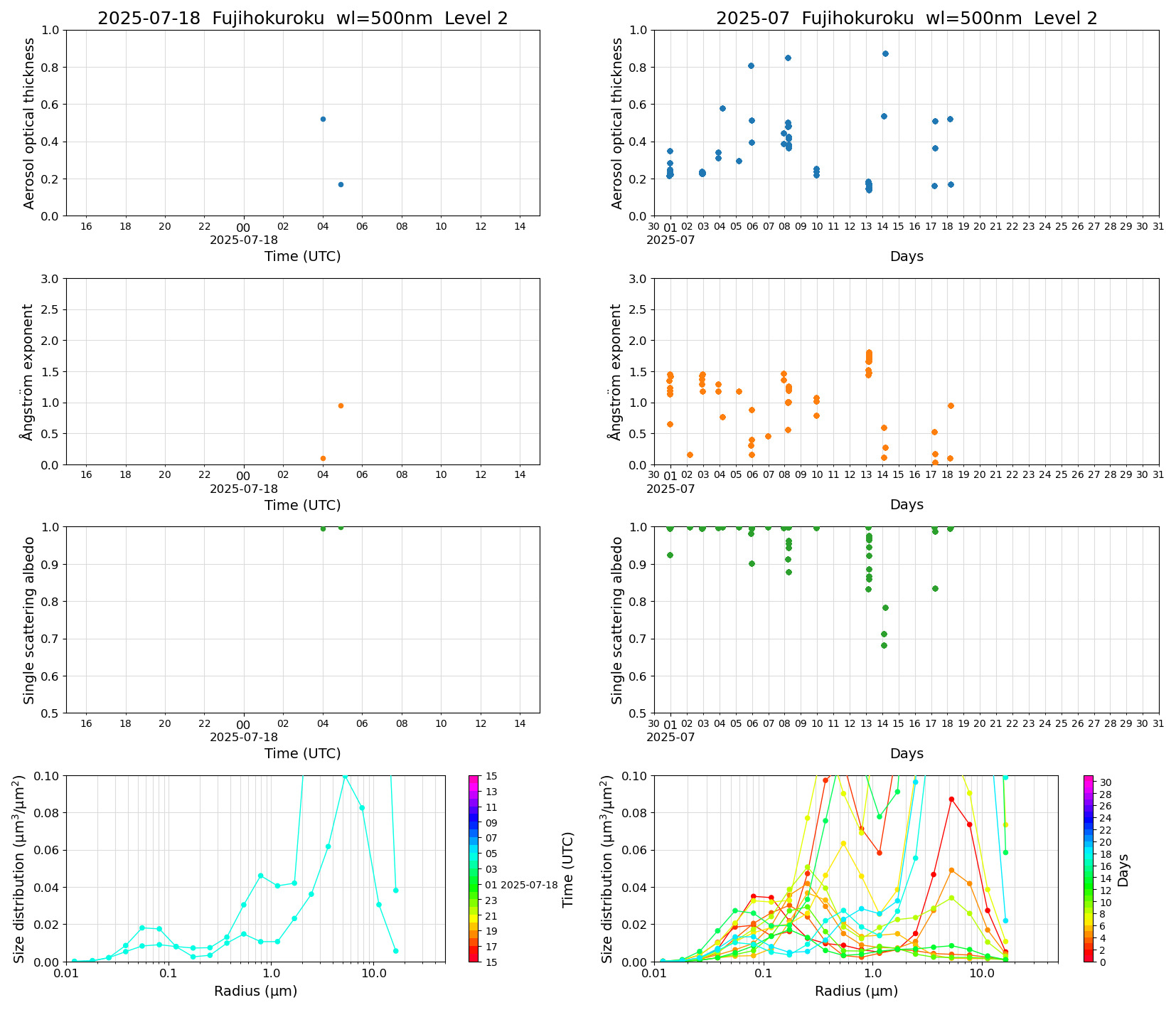Image resolution: width=1176 pixels, height=1010 pixels.
Task: Click the colorbar tick label "01 2025-07-18"
Action: tap(521, 885)
